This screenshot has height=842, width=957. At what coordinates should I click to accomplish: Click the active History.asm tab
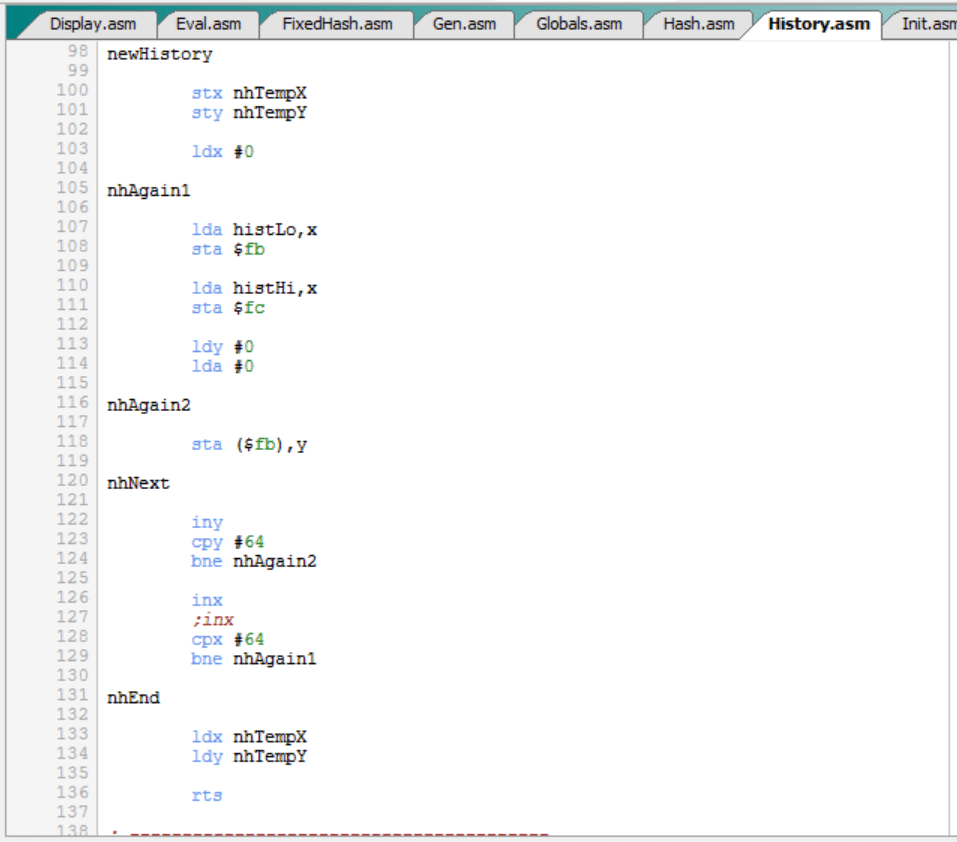[818, 24]
